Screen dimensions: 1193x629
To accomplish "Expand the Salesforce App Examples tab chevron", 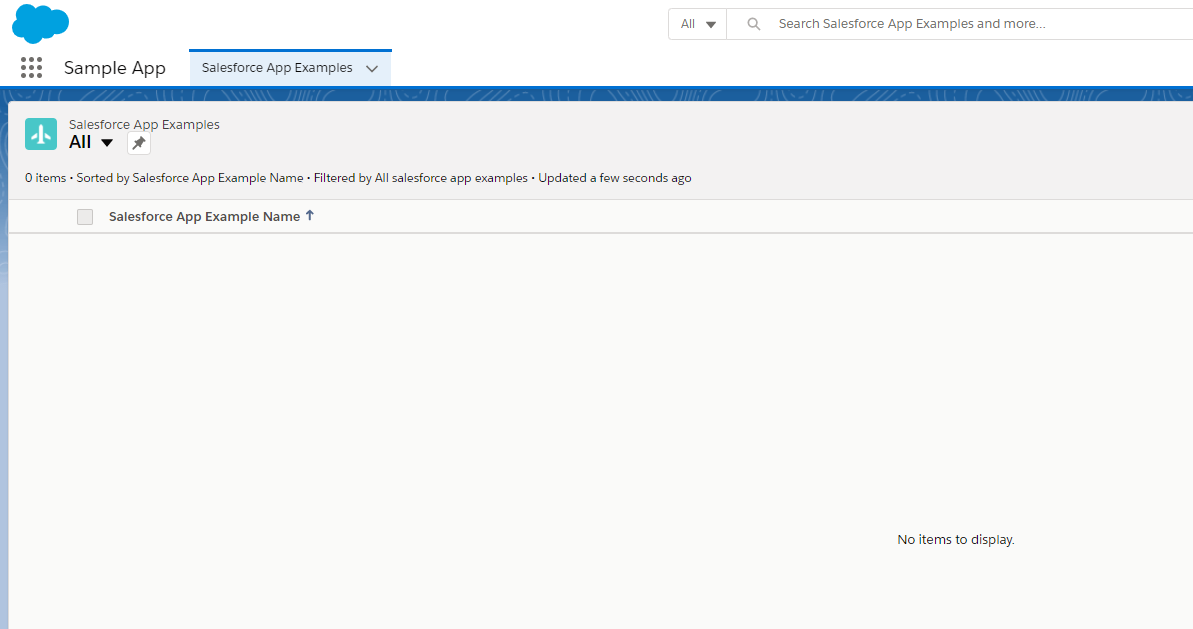I will click(373, 67).
